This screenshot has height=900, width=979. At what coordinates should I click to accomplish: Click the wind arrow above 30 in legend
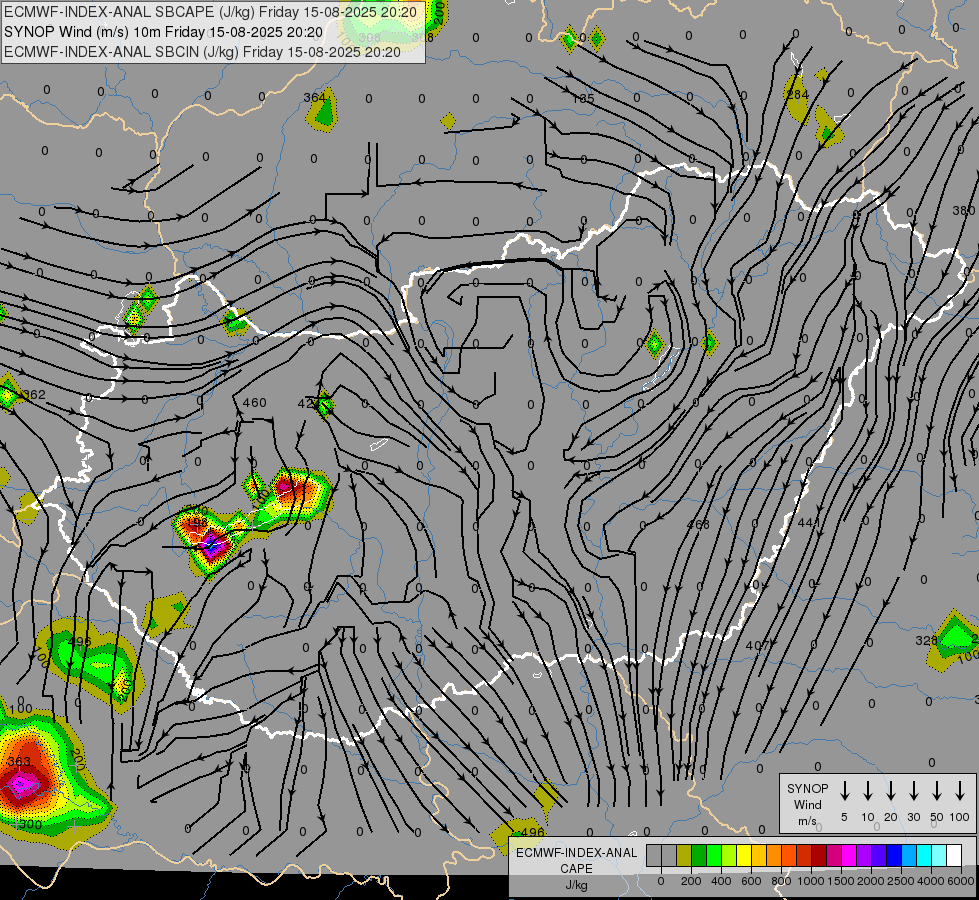coord(913,790)
